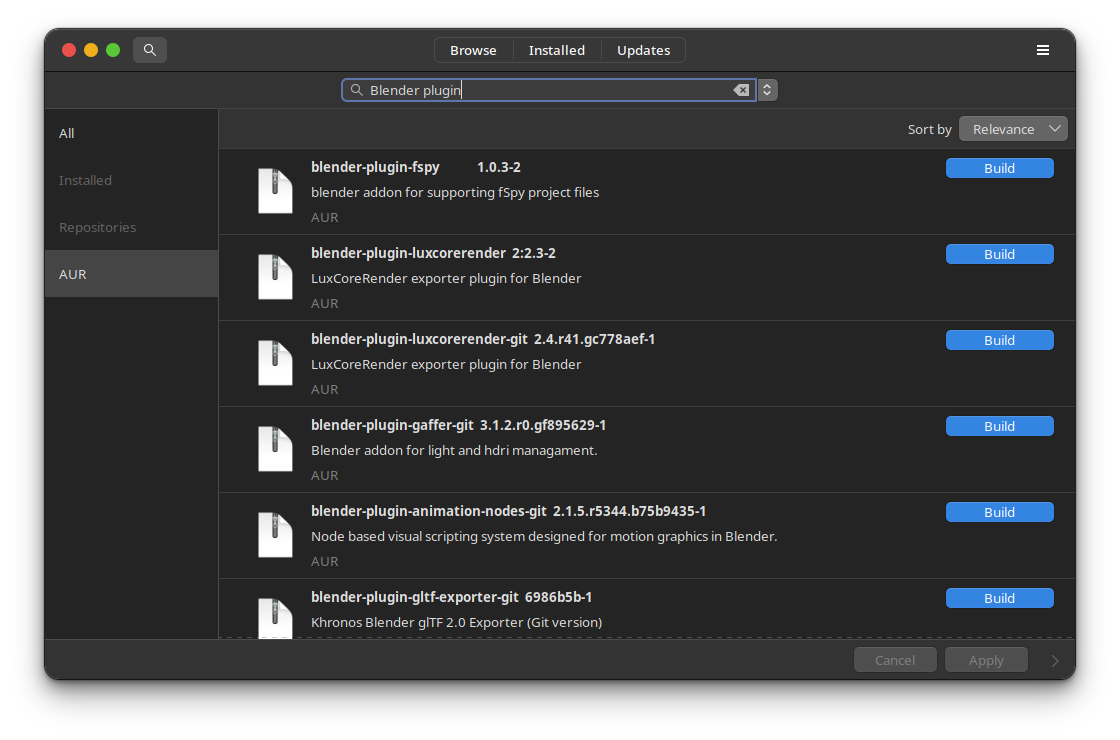Click the package icon for blender-plugin-luxcorerender 2:2.3-2
Screen dimensions: 1120x740
pos(275,276)
